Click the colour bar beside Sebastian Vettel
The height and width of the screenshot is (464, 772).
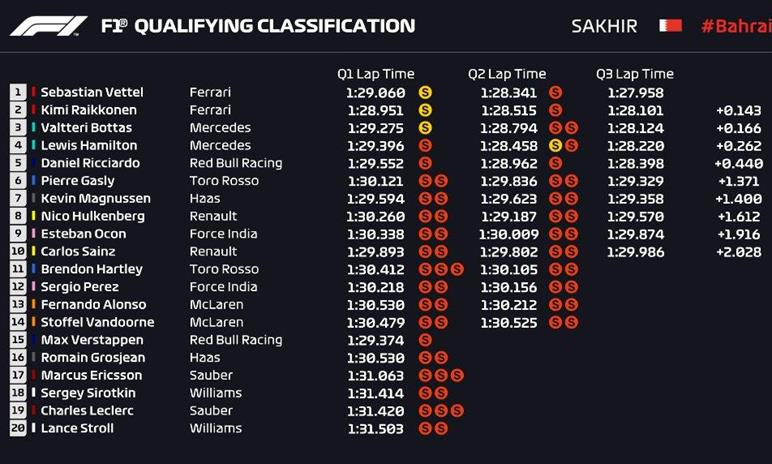pyautogui.click(x=34, y=92)
